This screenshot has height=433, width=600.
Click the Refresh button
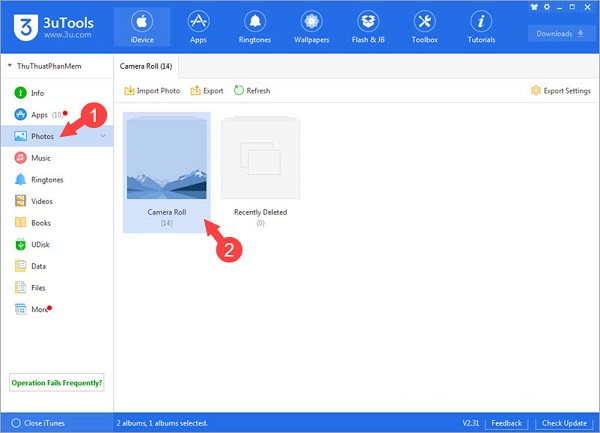(252, 91)
